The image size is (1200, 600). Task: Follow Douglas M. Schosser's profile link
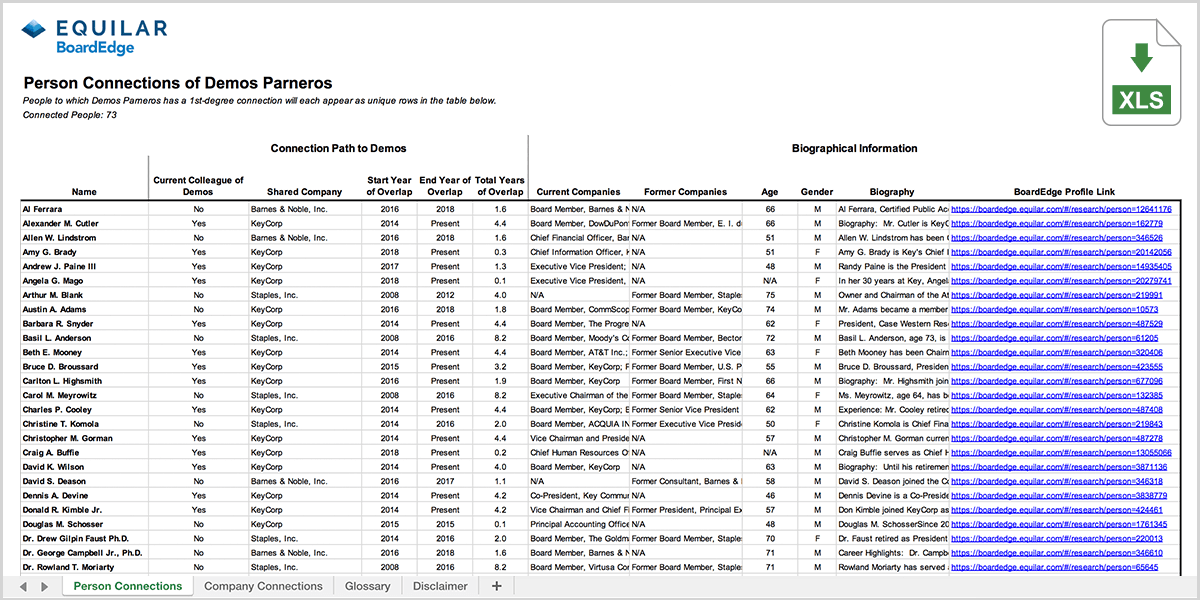[x=1059, y=524]
